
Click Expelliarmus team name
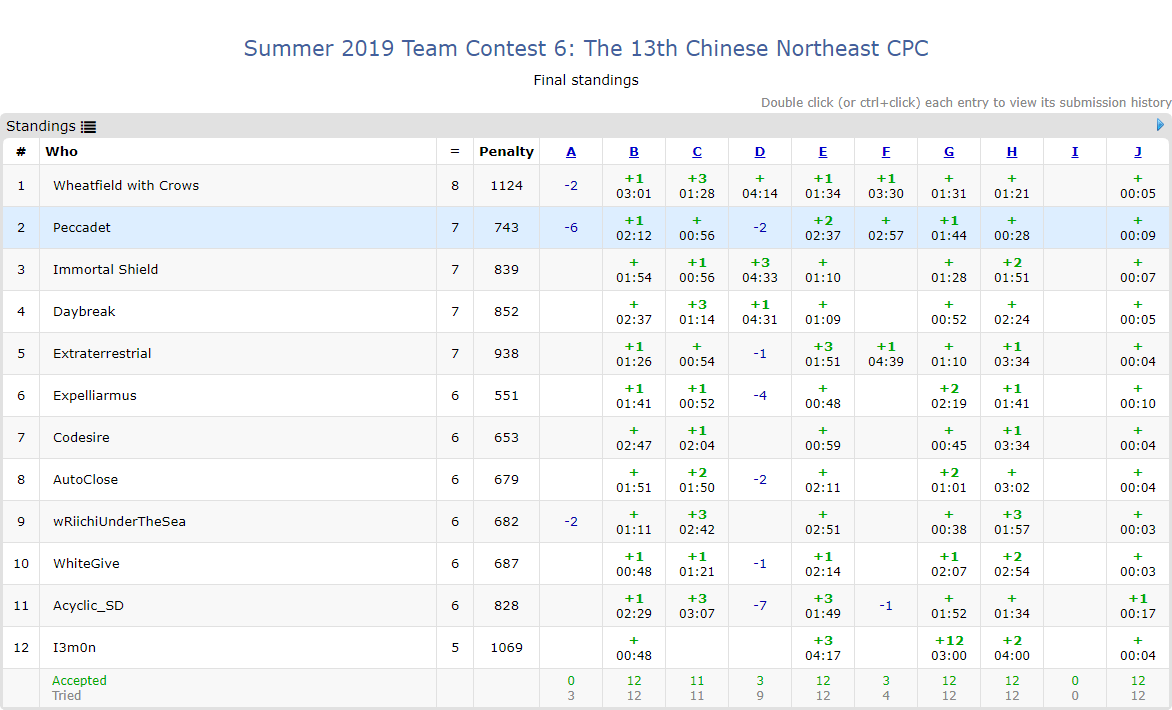tap(95, 395)
